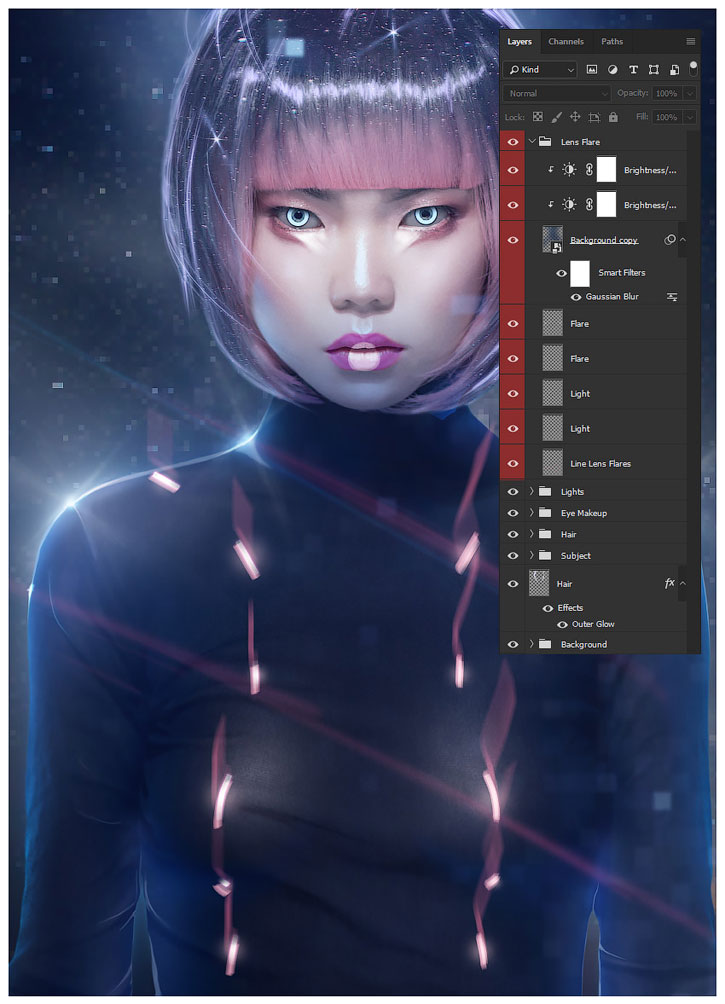Click the lock transparent pixels icon

538,117
